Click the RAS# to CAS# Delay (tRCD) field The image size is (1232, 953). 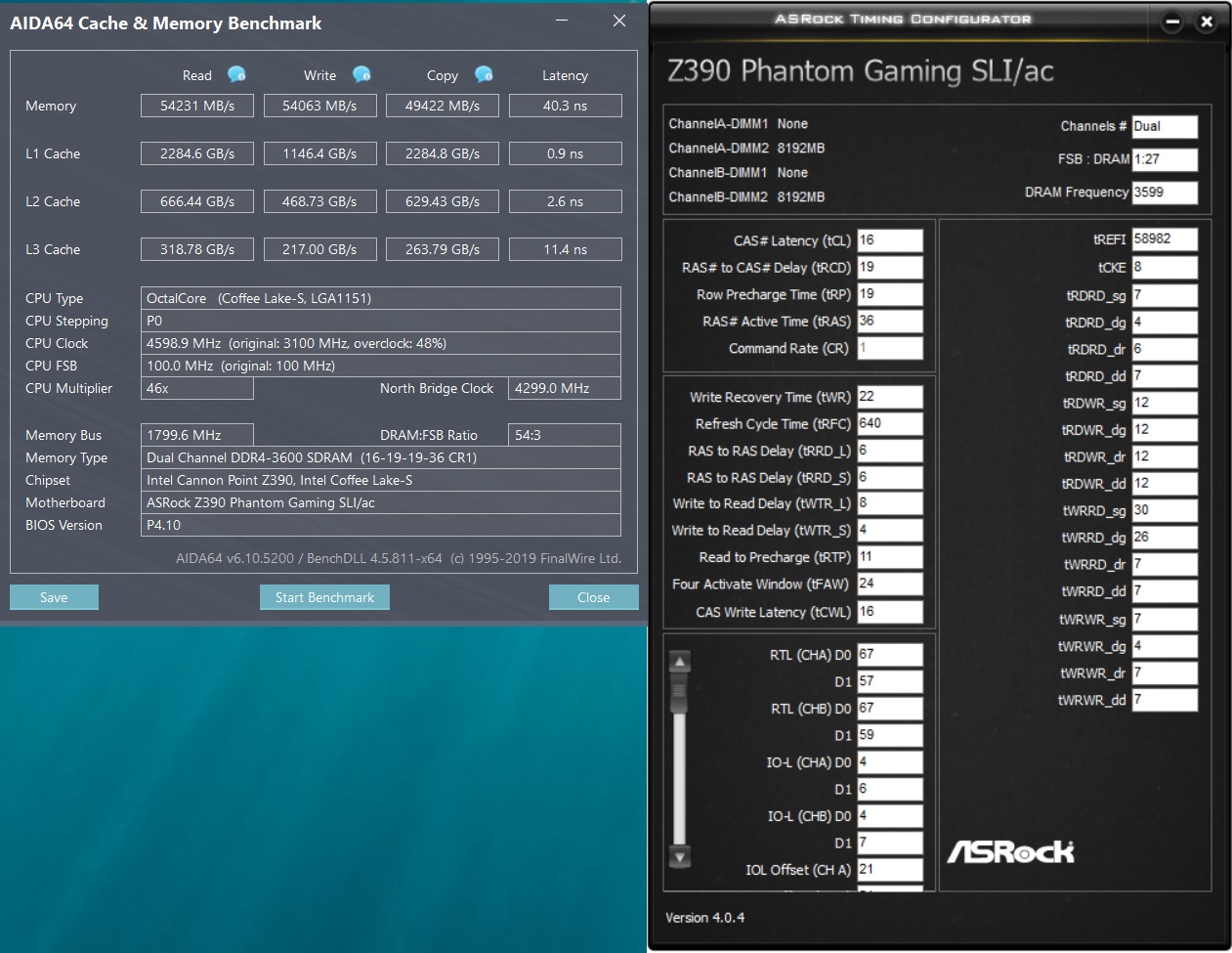pos(890,267)
